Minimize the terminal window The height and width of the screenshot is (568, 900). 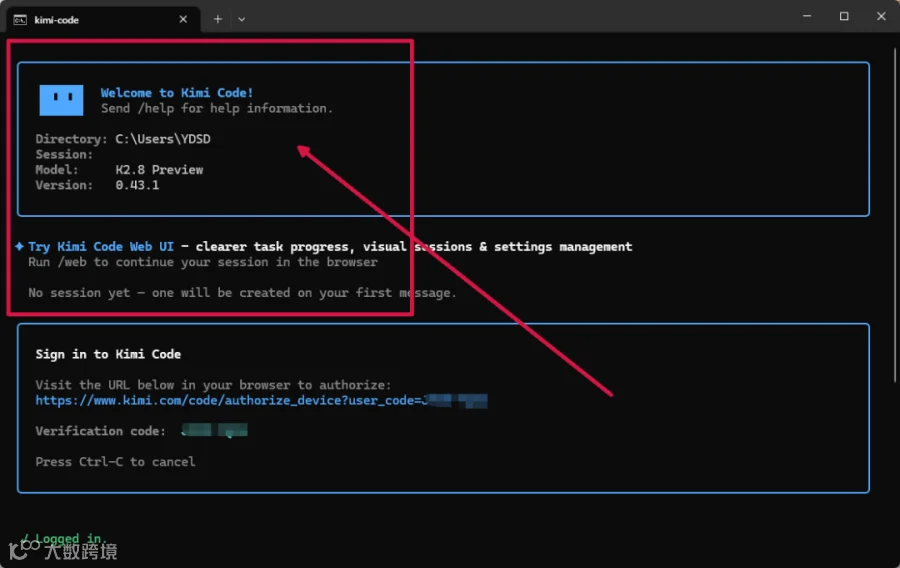click(x=806, y=16)
